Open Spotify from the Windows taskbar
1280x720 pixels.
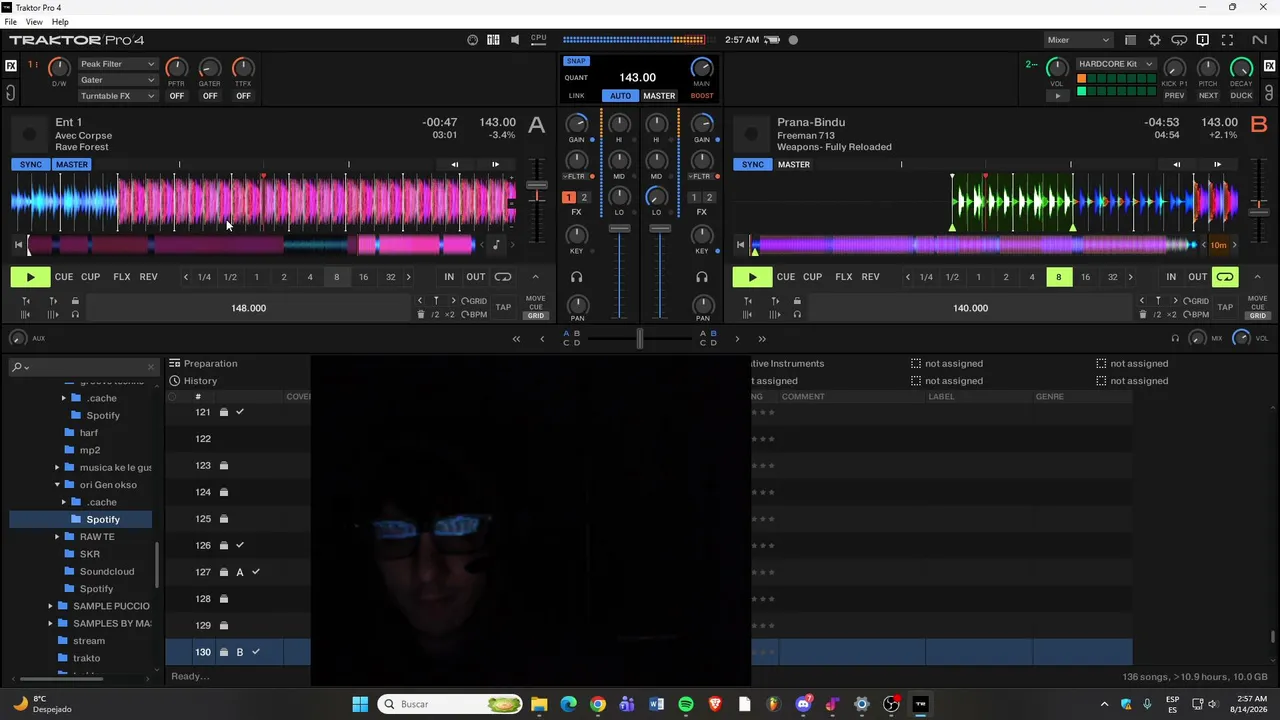coord(686,704)
